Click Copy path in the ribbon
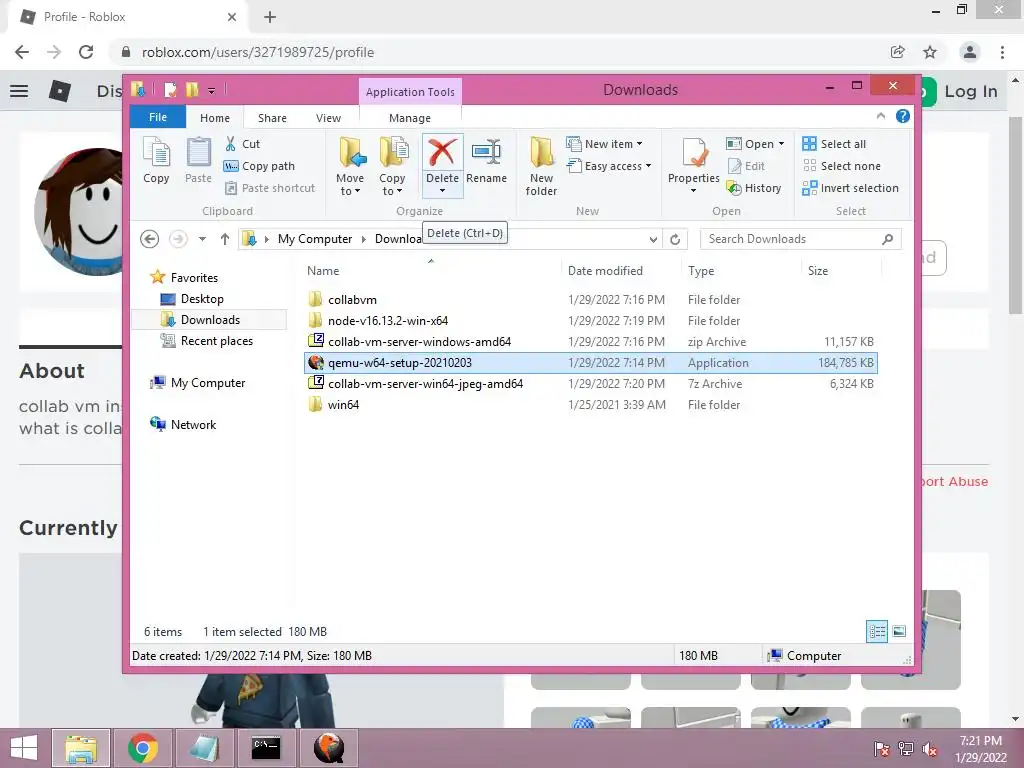1024x768 pixels. (259, 166)
